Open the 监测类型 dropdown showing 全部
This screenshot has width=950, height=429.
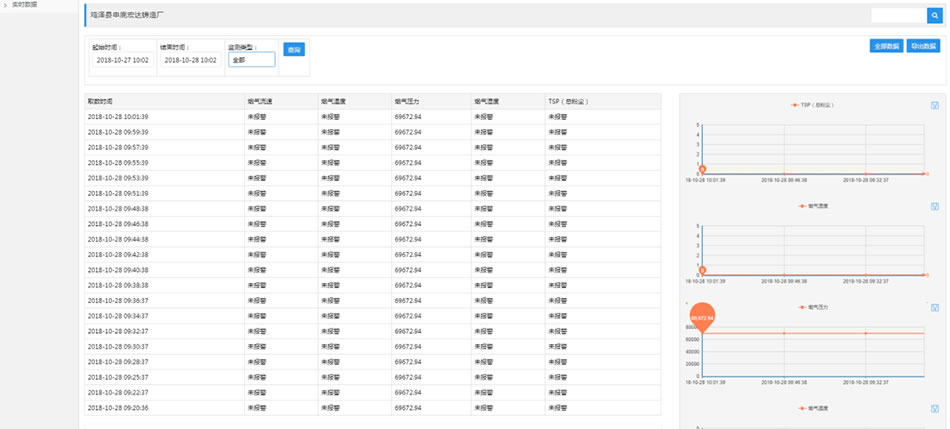point(251,60)
